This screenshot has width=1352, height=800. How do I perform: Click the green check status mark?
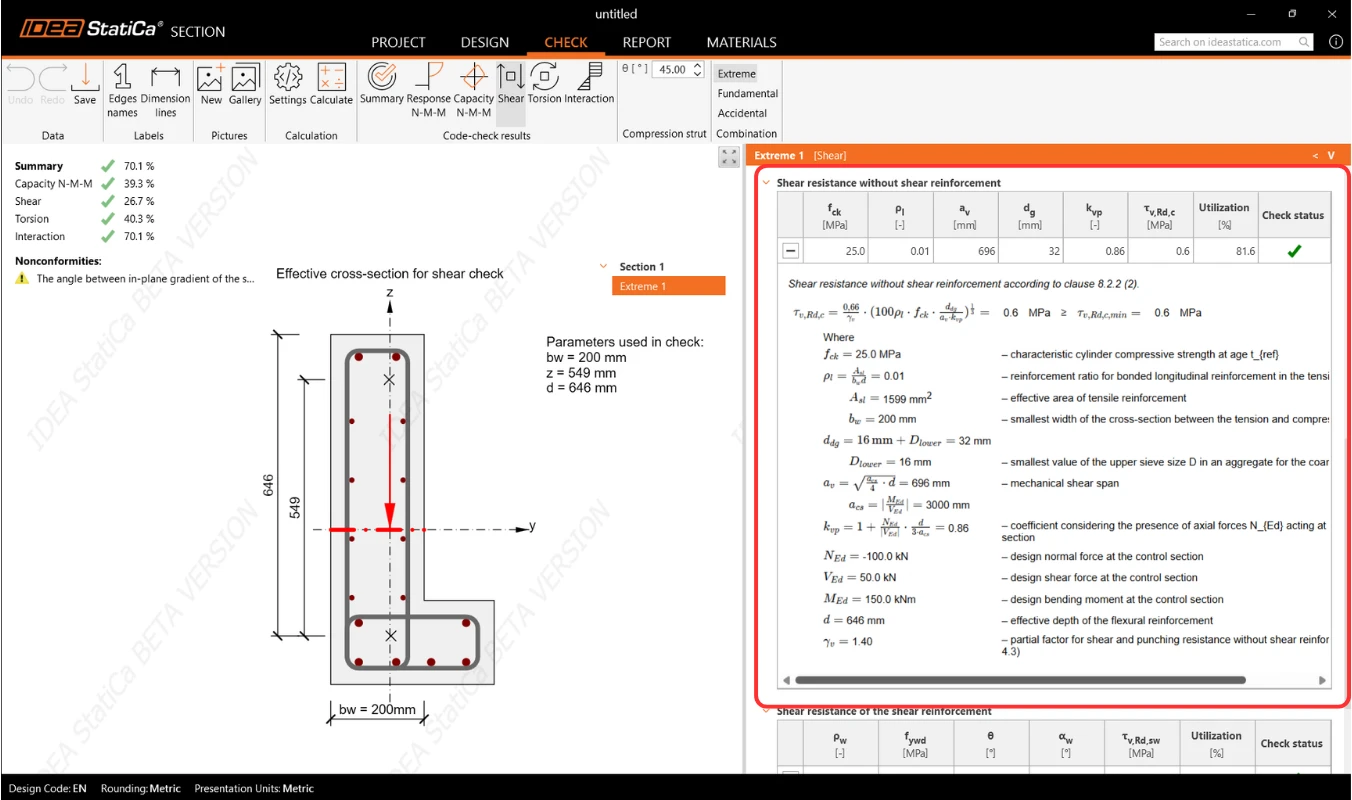pyautogui.click(x=1294, y=251)
